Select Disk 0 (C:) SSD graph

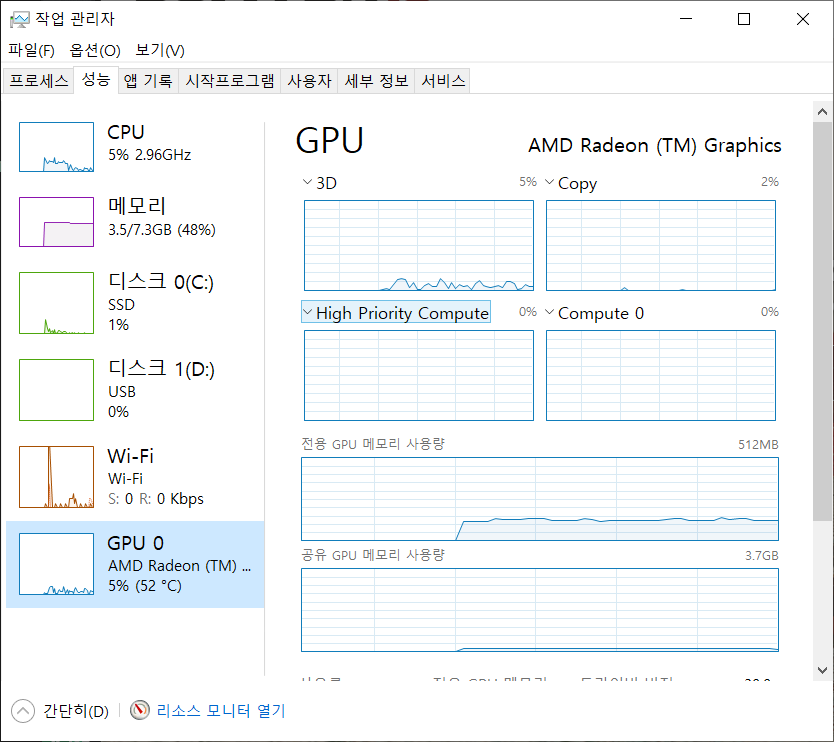[x=56, y=303]
